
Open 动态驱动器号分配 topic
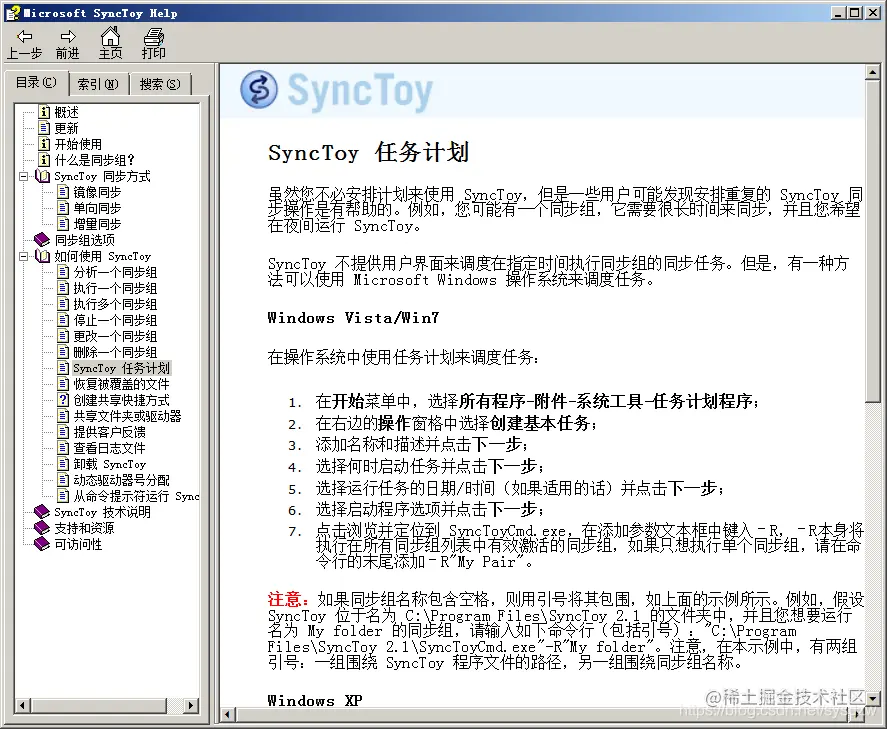coord(121,480)
